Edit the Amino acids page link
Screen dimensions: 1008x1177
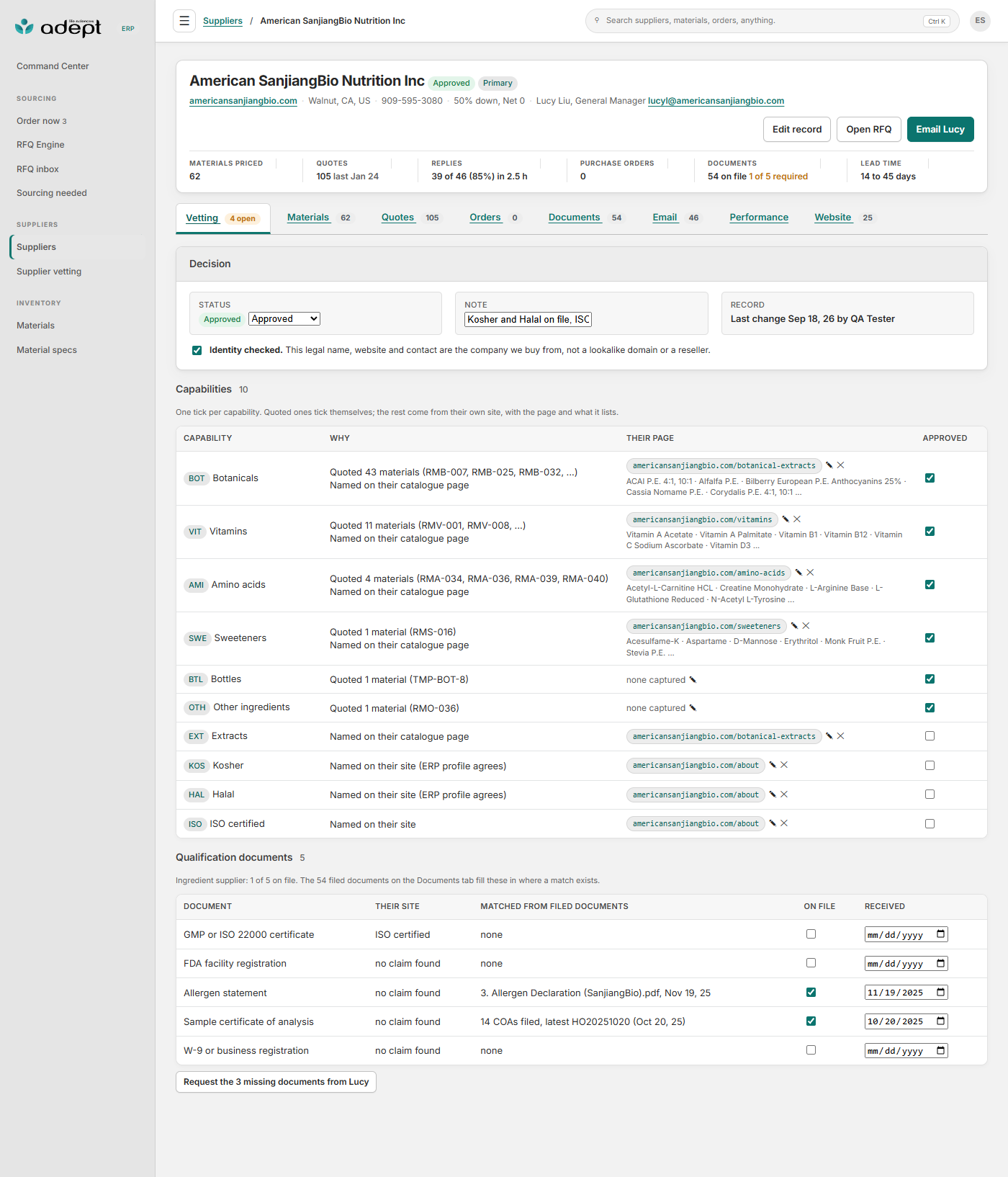[x=798, y=573]
